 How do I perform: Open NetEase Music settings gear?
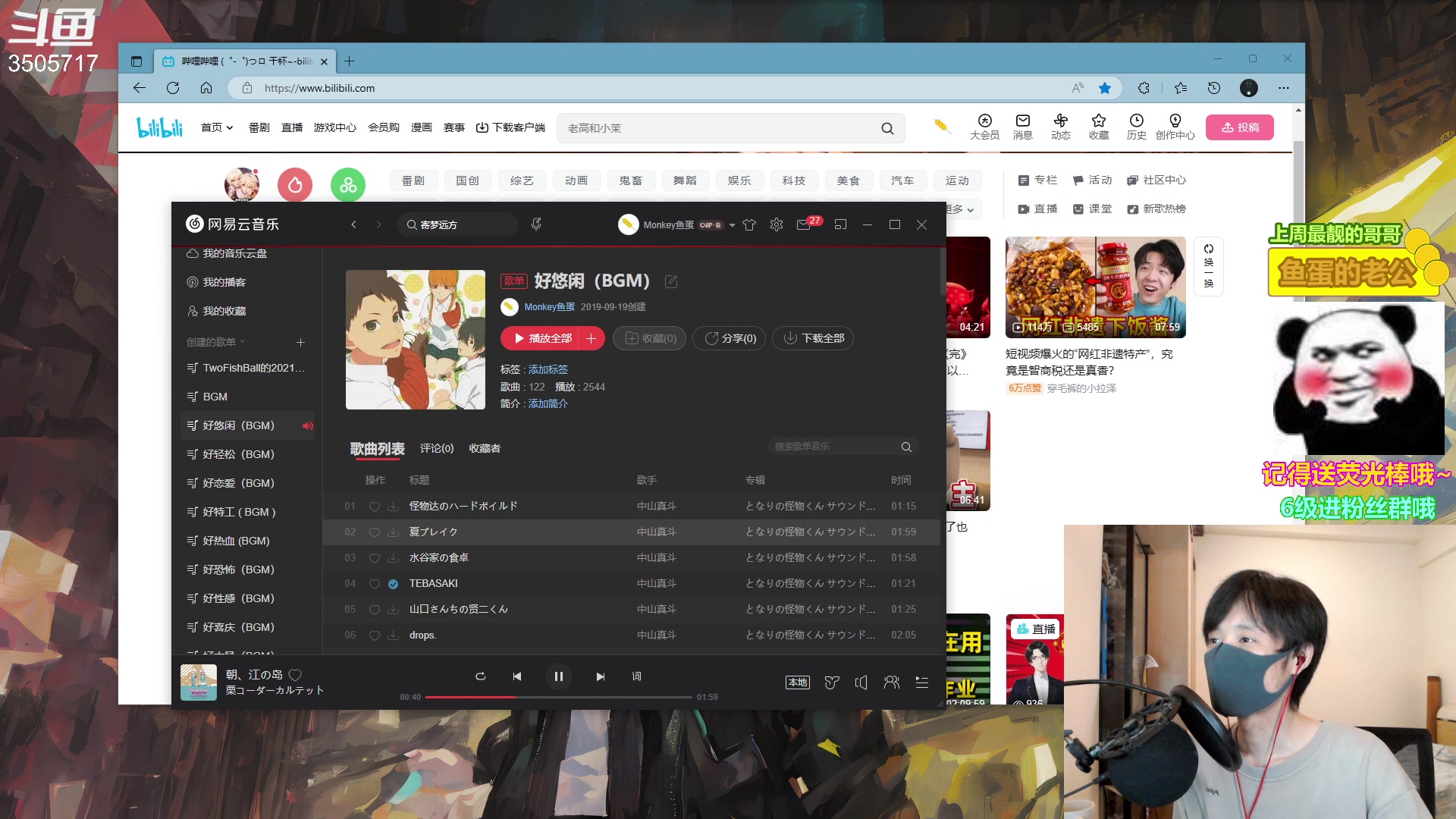click(776, 224)
